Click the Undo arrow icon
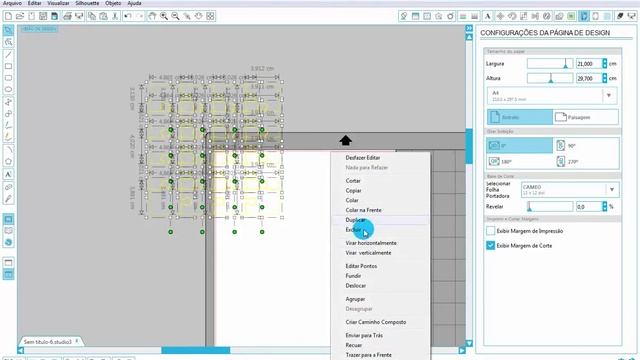The image size is (640, 360). [128, 16]
